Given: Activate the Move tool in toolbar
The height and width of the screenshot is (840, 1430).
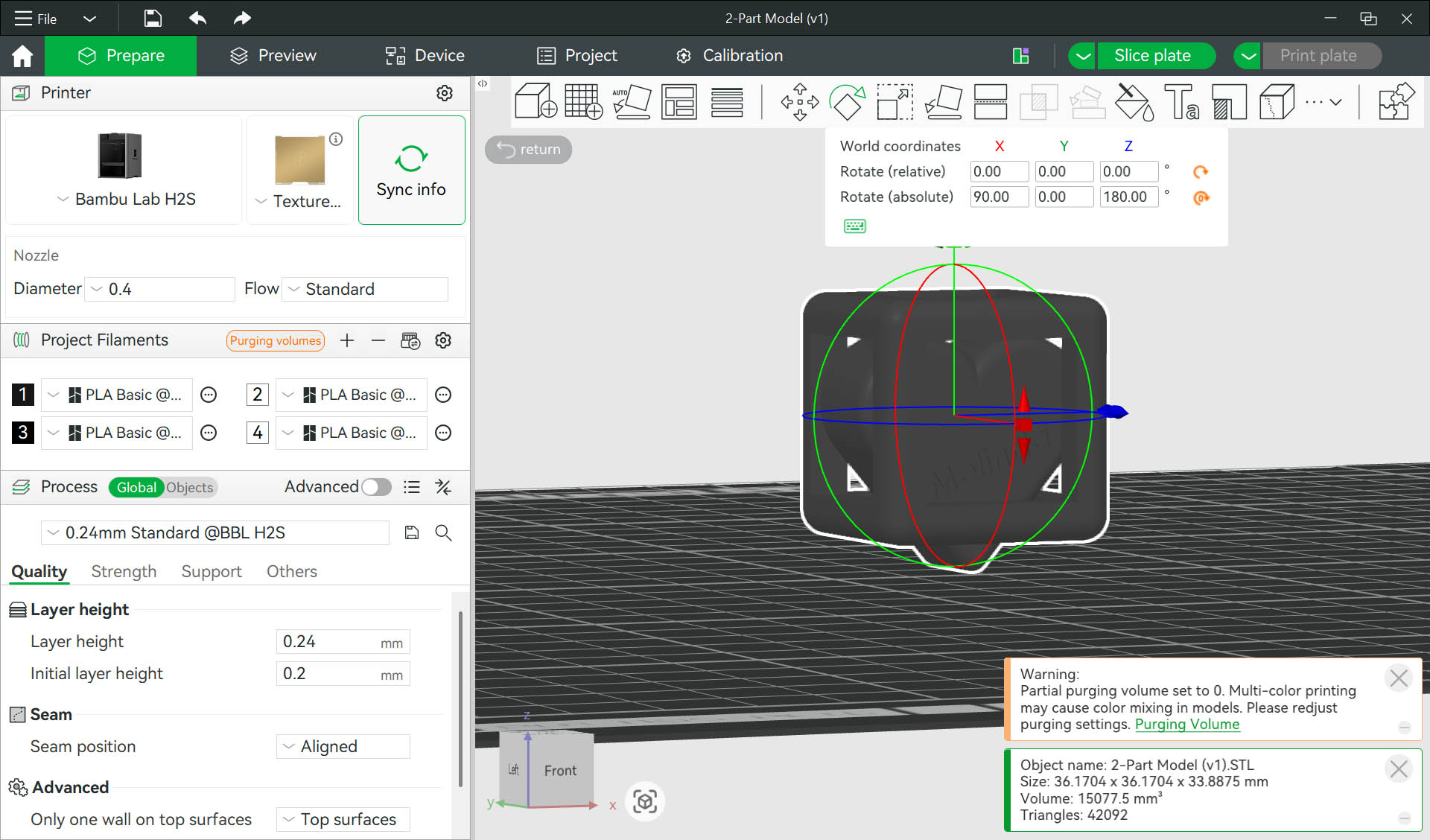Looking at the screenshot, I should pyautogui.click(x=799, y=101).
